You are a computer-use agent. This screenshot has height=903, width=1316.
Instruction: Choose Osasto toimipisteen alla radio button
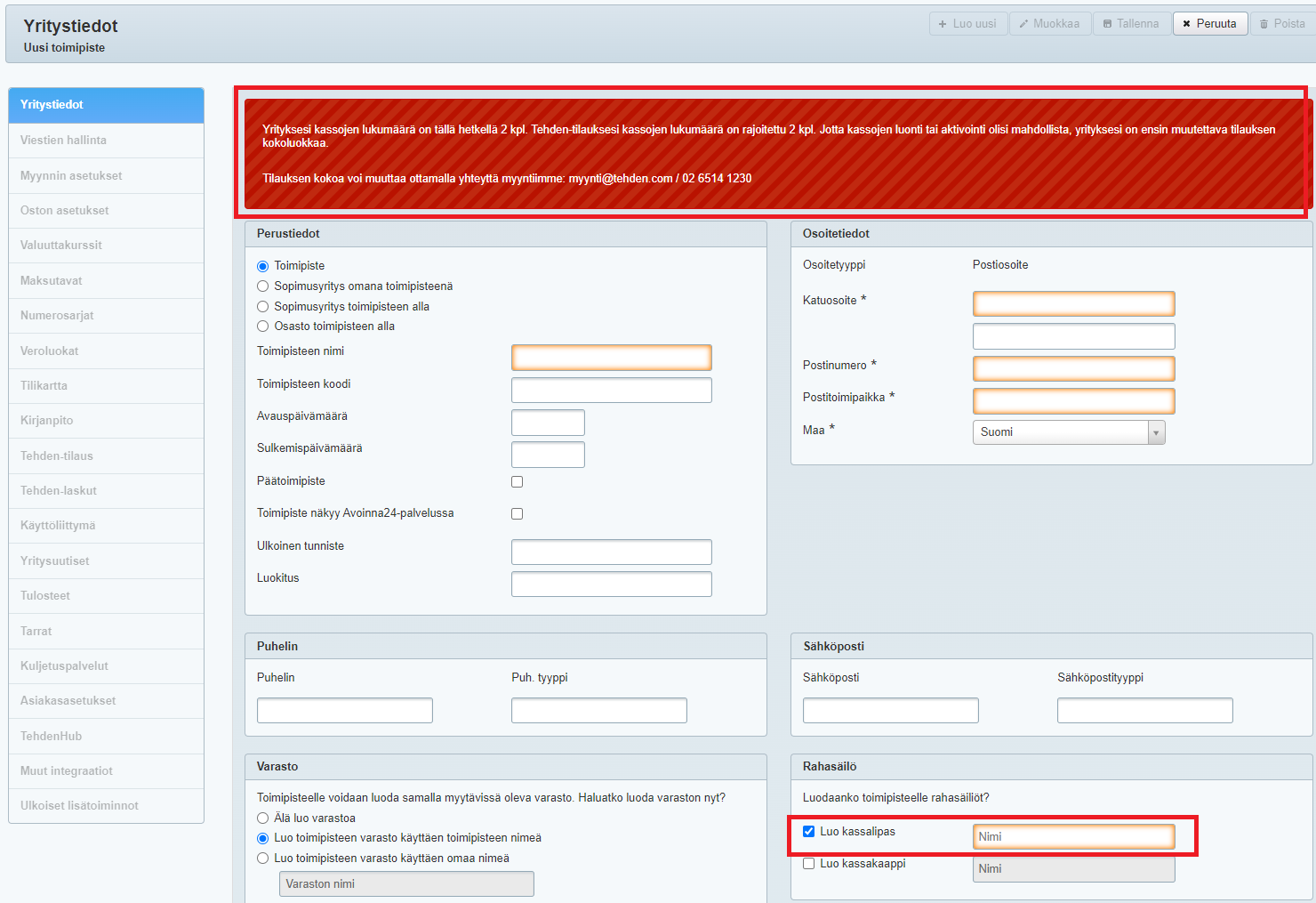click(x=263, y=327)
